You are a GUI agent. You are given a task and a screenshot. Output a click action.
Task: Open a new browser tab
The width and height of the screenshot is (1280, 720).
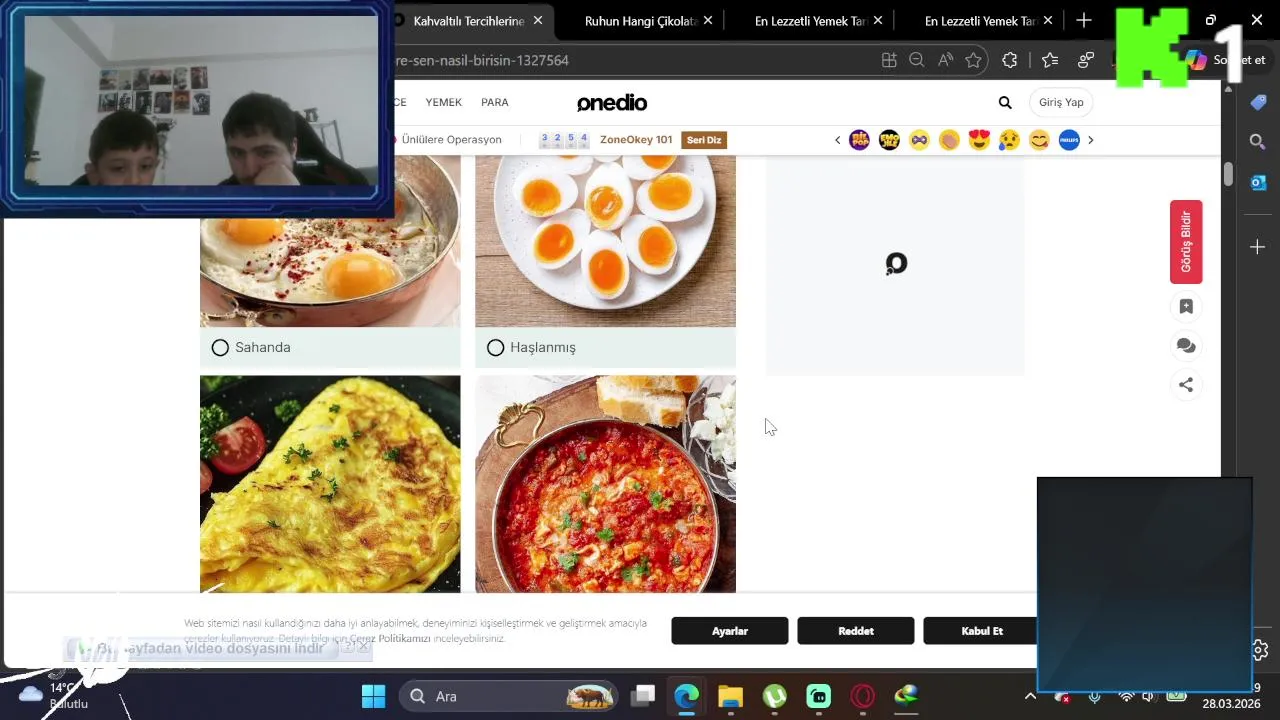click(1084, 20)
